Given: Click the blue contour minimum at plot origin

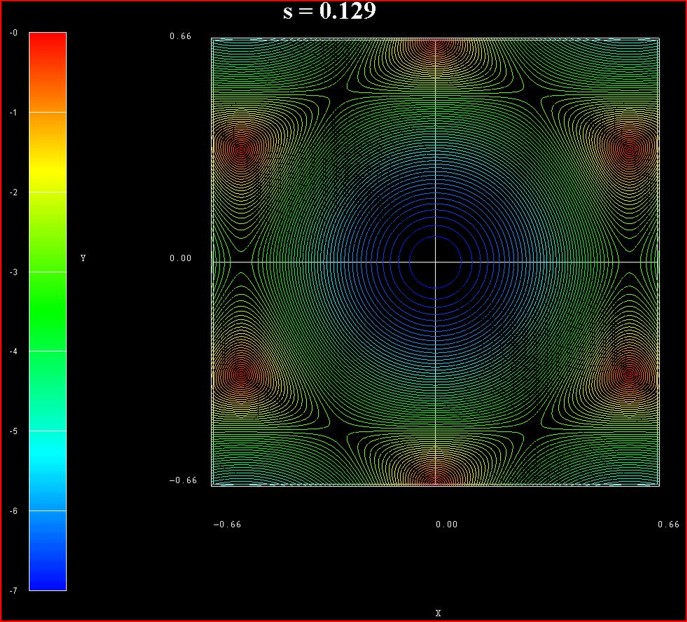Looking at the screenshot, I should click(x=437, y=261).
